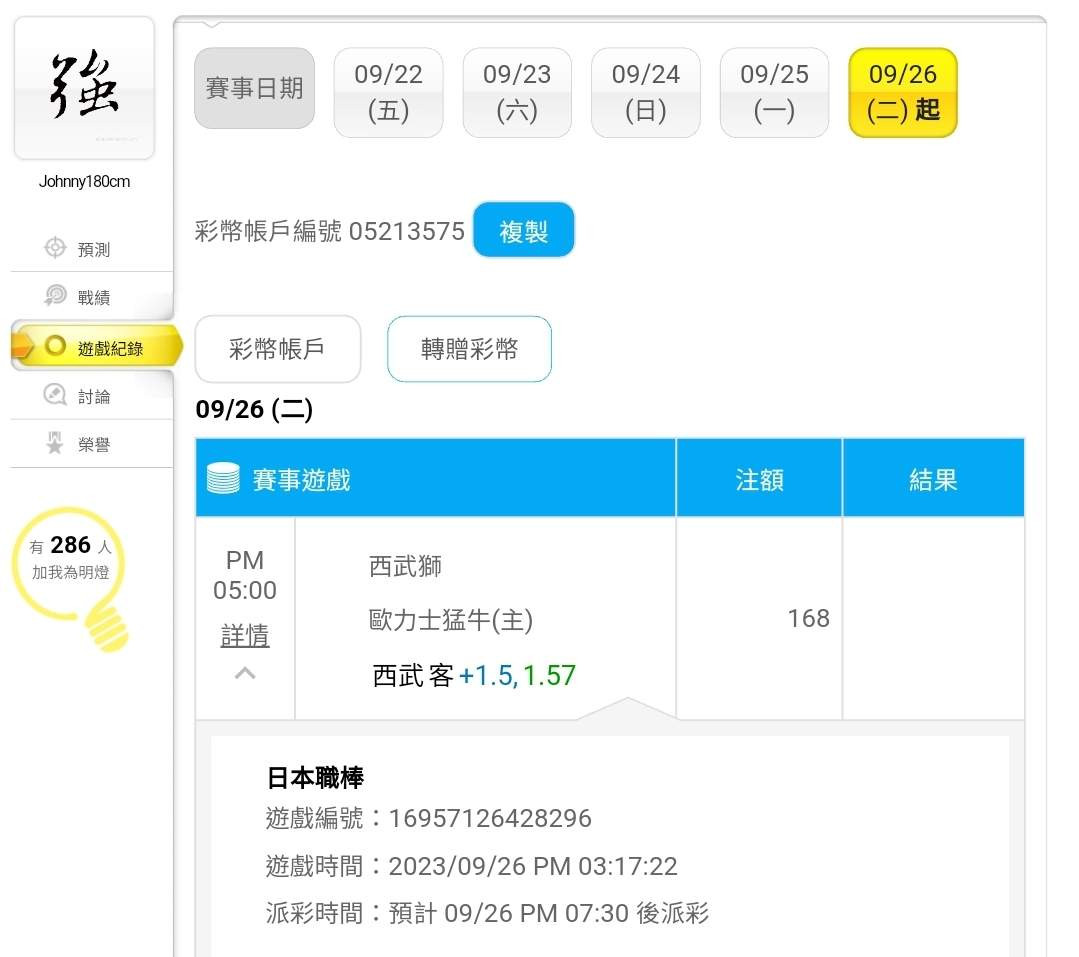
Task: Open the 預測 sidebar menu item
Action: 92,248
